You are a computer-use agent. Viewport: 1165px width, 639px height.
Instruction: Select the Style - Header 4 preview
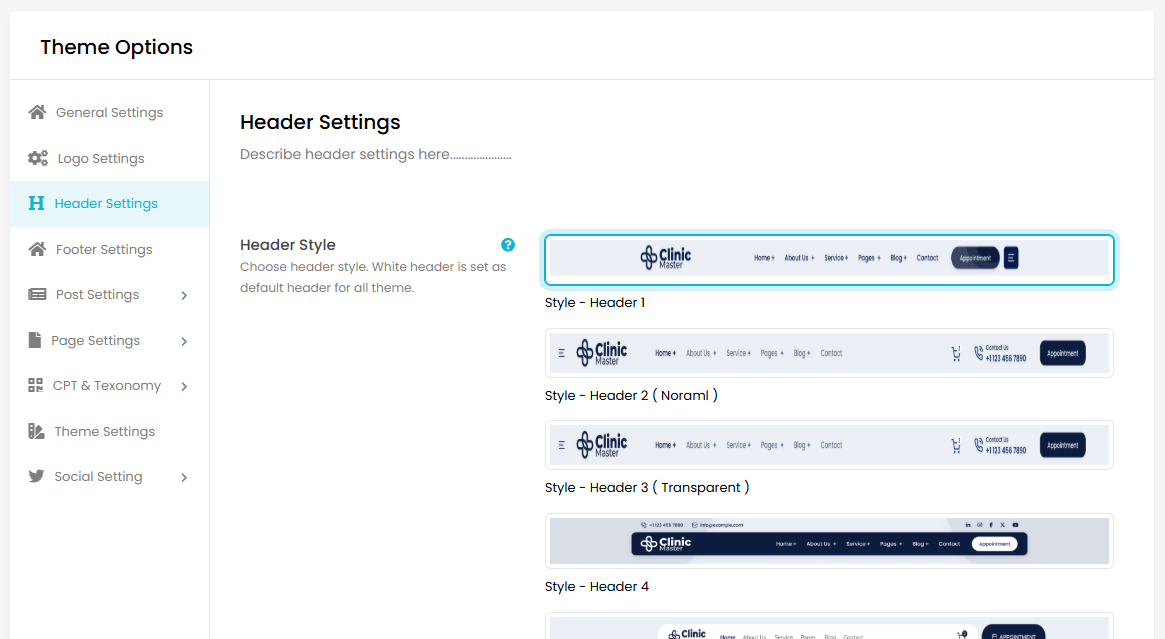(829, 541)
